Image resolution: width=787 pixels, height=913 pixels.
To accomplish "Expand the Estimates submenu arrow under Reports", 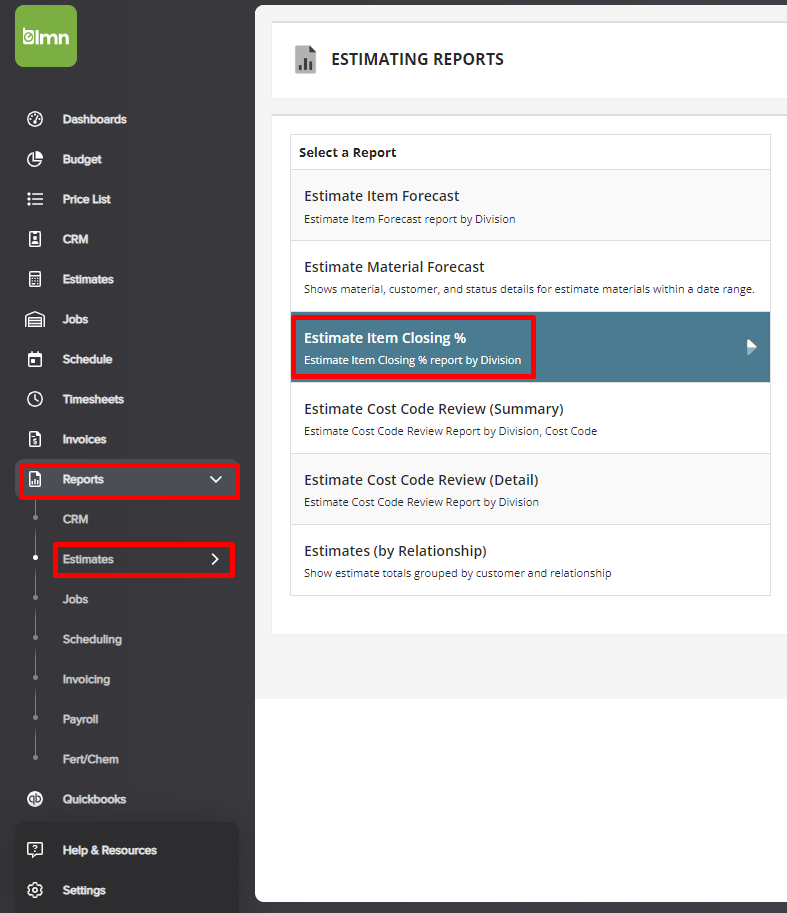I will (215, 559).
